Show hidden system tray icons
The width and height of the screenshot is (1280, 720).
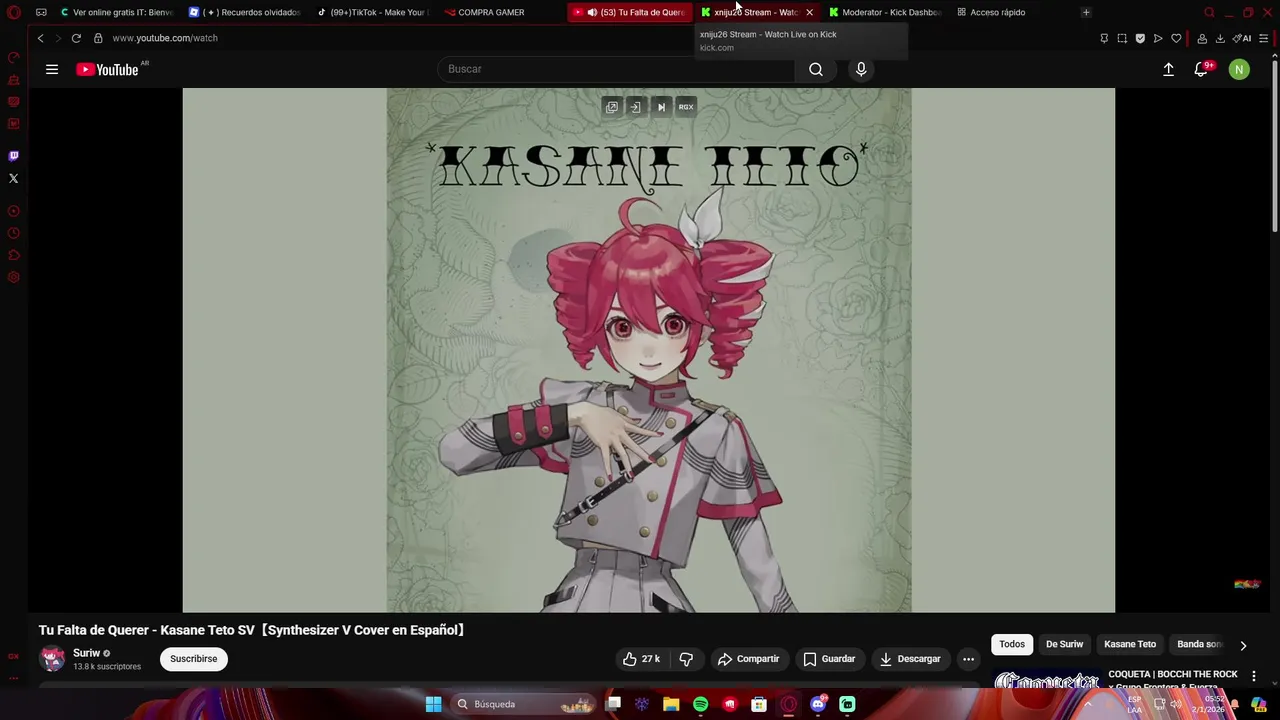pyautogui.click(x=1088, y=704)
